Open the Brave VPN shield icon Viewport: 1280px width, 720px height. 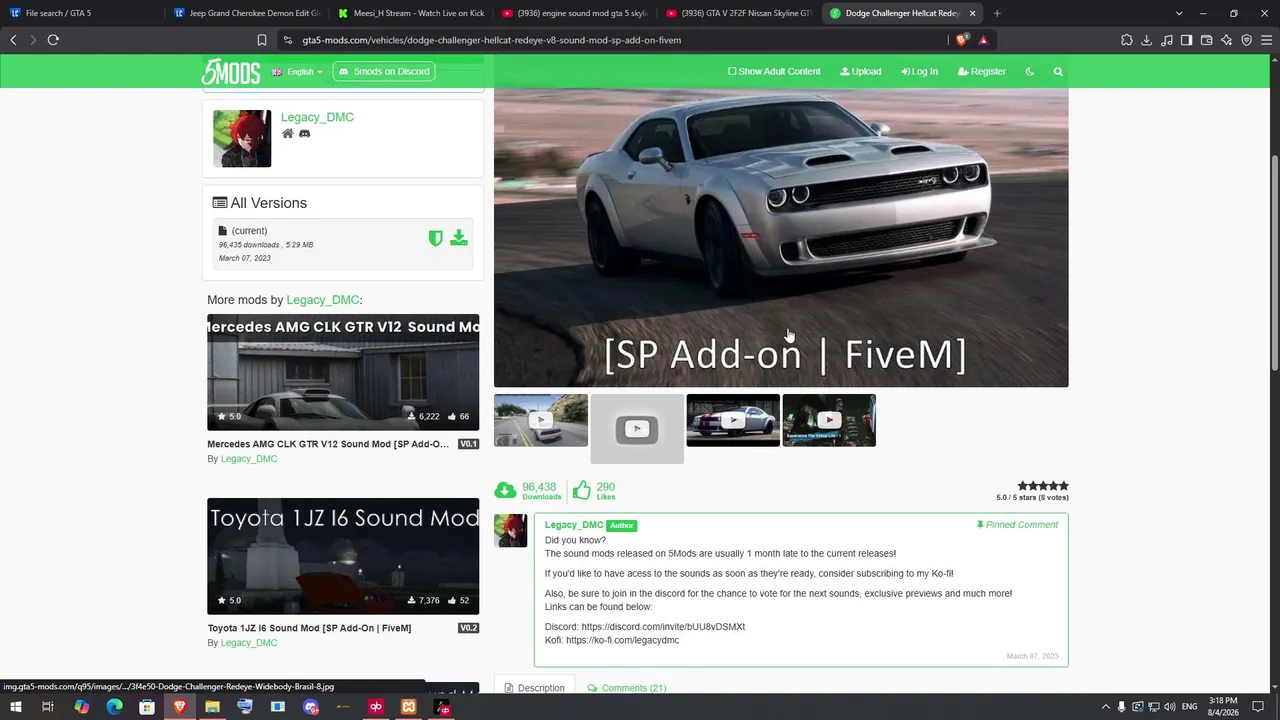click(1247, 40)
